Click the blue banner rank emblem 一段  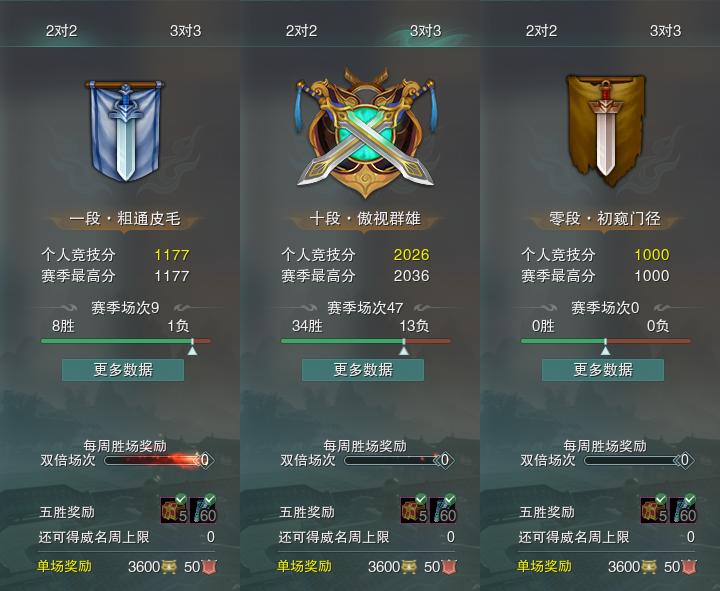(x=124, y=131)
